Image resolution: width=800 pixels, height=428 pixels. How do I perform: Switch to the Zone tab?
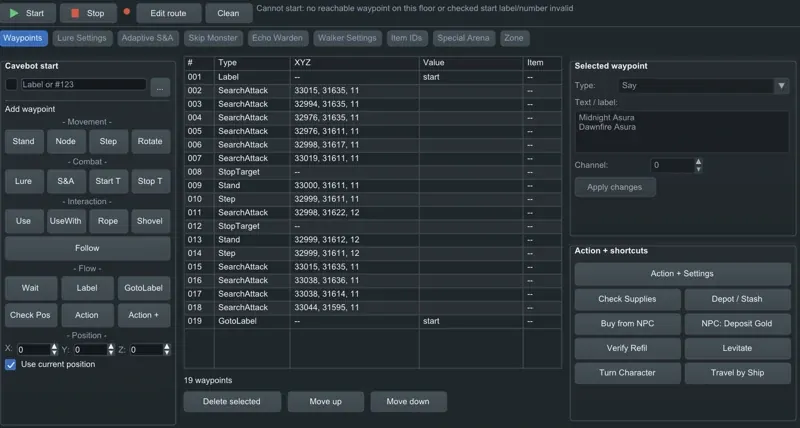[514, 38]
